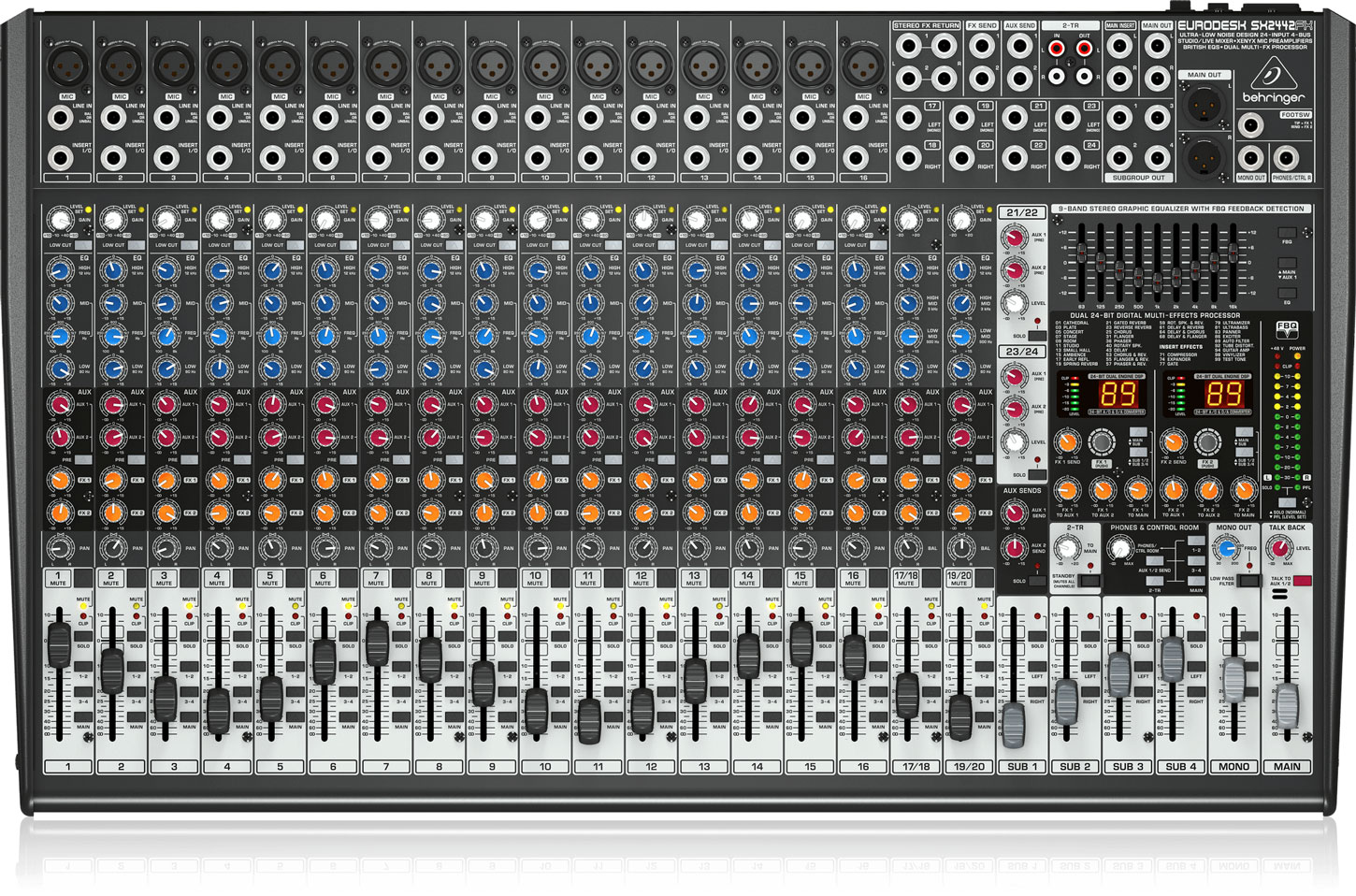Click channel 16 XLR MIC input
The width and height of the screenshot is (1356, 896).
click(x=862, y=66)
